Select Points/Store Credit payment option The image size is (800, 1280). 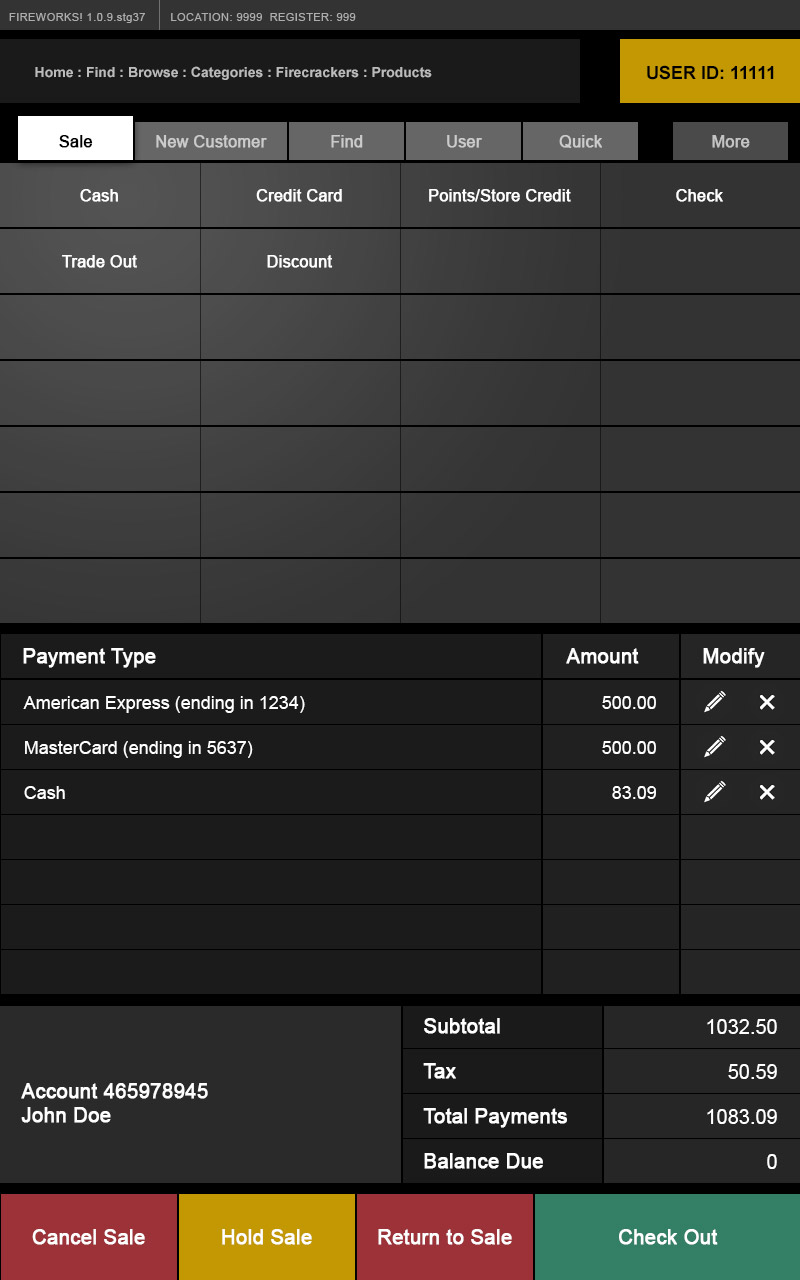499,196
